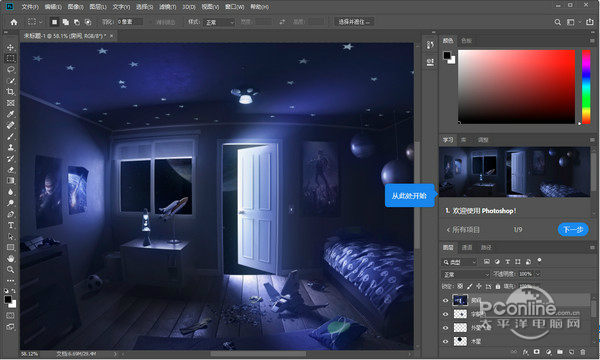Toggle New Selection mode button
600x360 pixels.
click(x=54, y=22)
